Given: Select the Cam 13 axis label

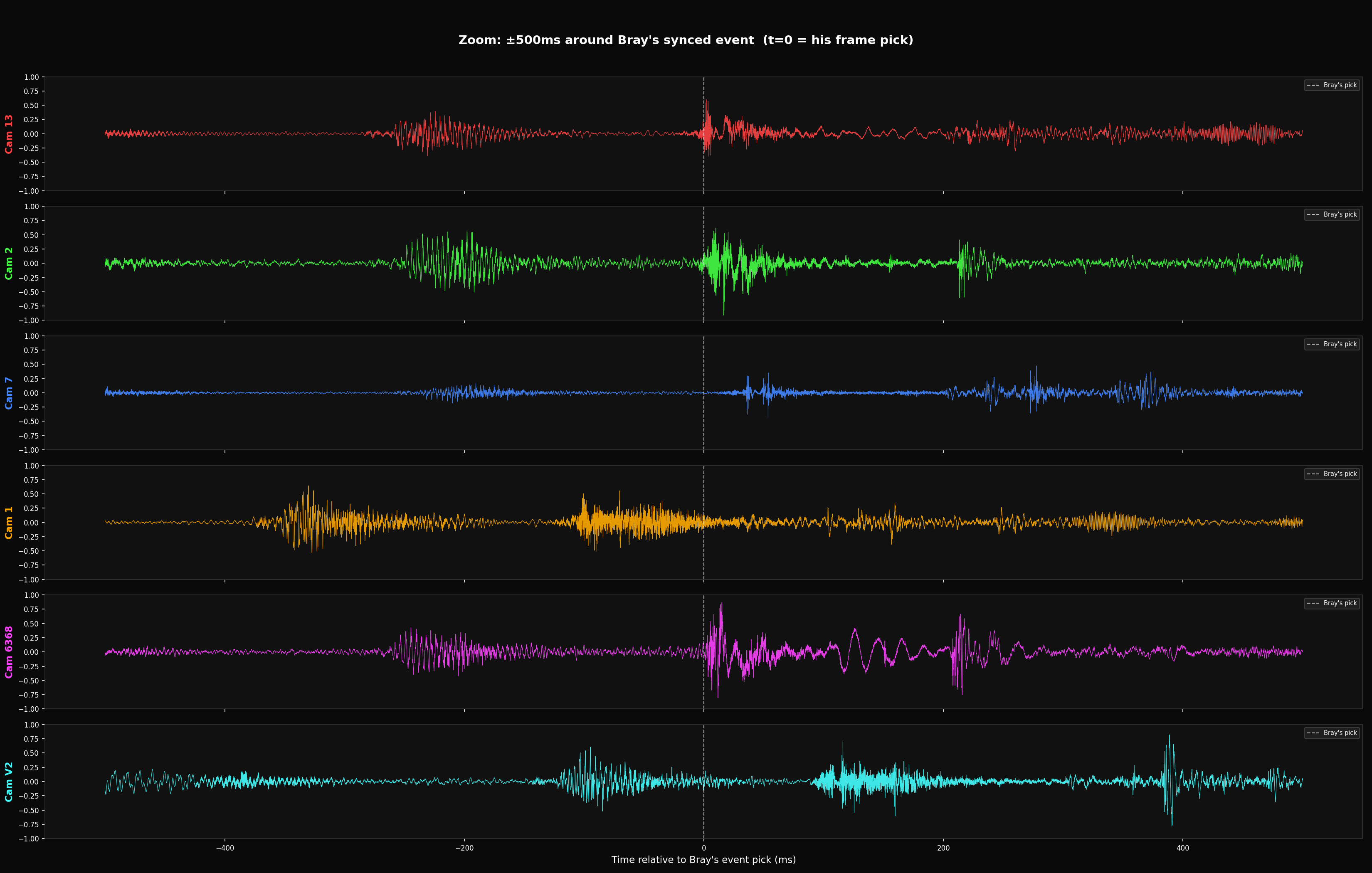Looking at the screenshot, I should 9,134.
